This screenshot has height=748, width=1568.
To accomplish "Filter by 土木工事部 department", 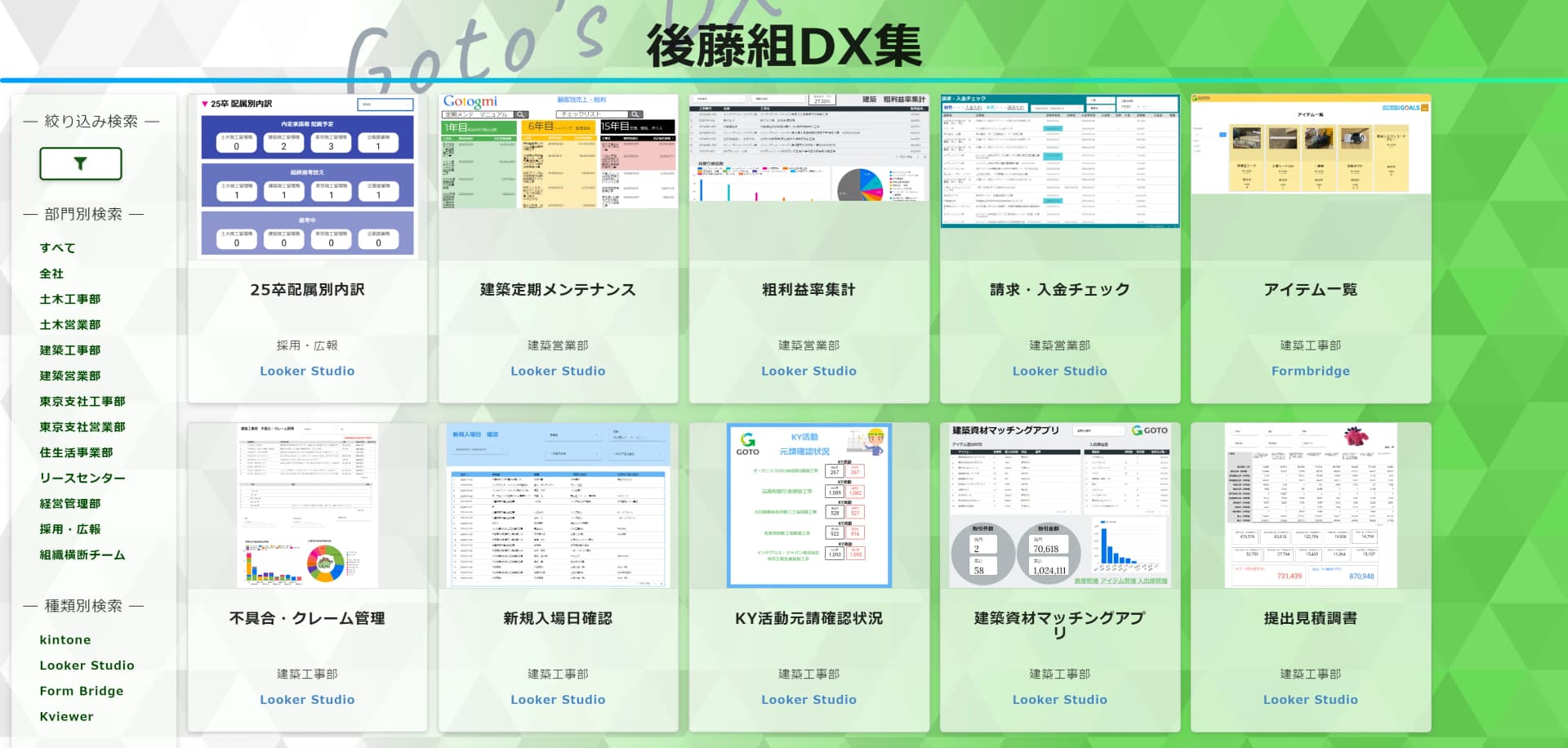I will tap(70, 299).
